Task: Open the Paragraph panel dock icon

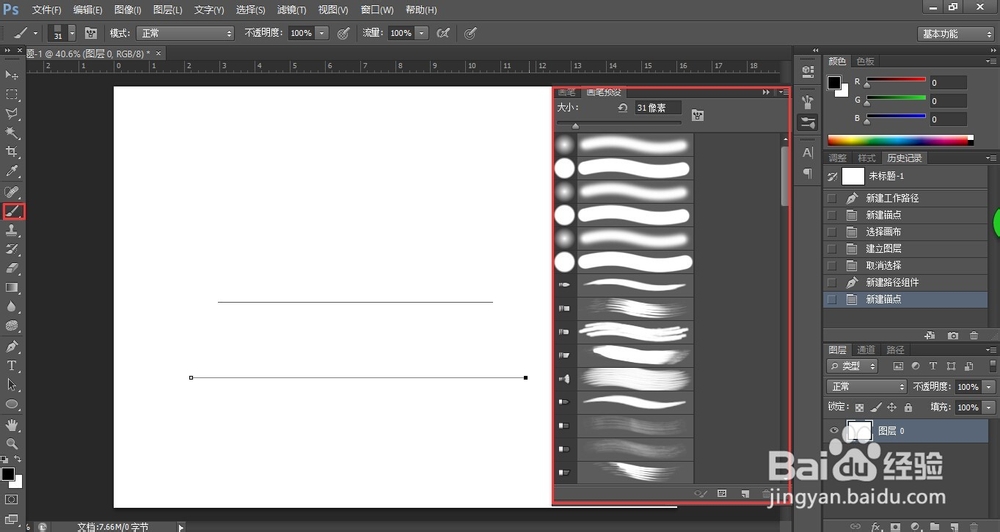Action: coord(807,173)
